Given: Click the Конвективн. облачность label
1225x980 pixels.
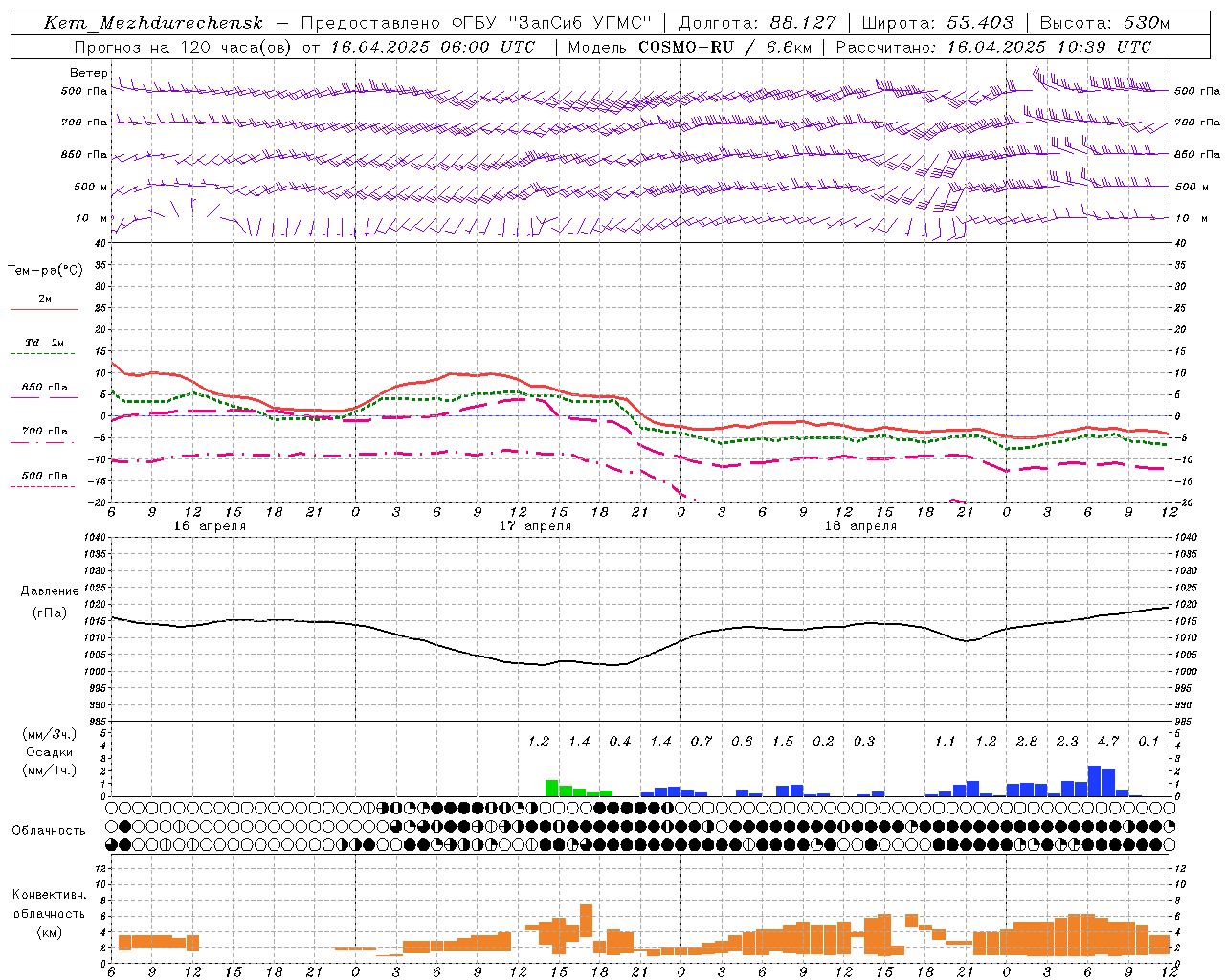Looking at the screenshot, I should tap(49, 904).
